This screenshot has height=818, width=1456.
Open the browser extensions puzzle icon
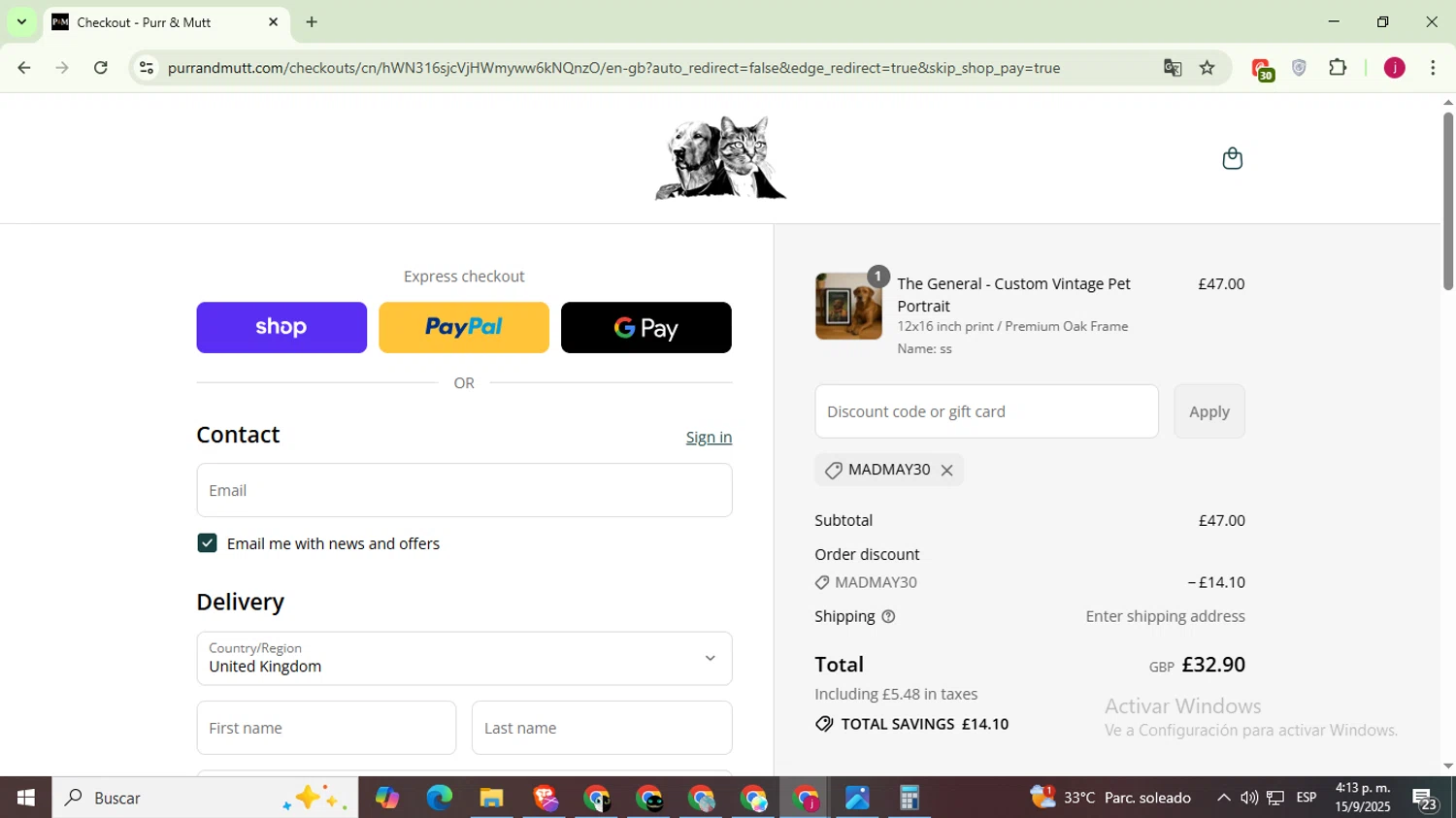click(1338, 68)
